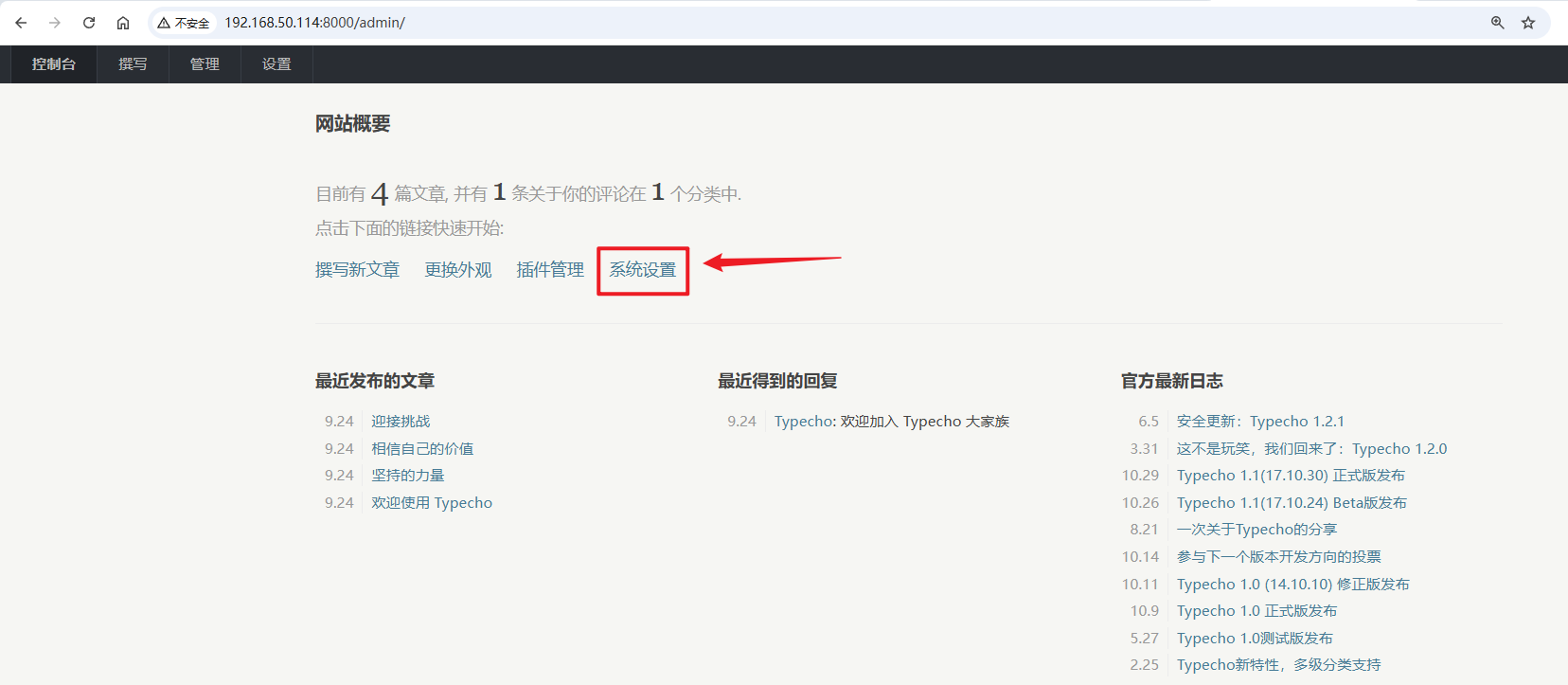
Task: Bookmark this page with the star icon
Action: [1528, 23]
